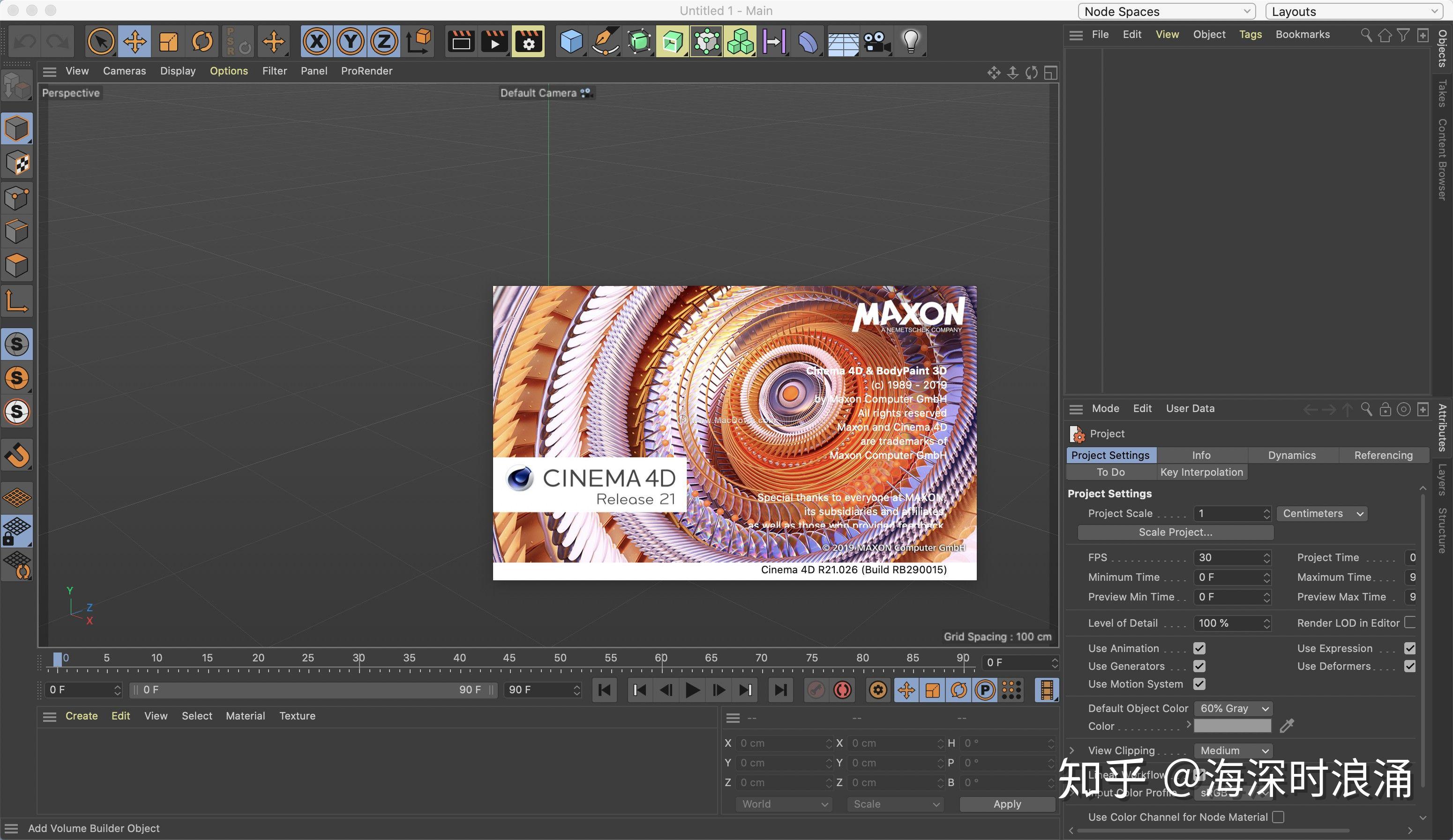Open the Centimeters units dropdown
Viewport: 1453px width, 840px height.
click(1321, 514)
